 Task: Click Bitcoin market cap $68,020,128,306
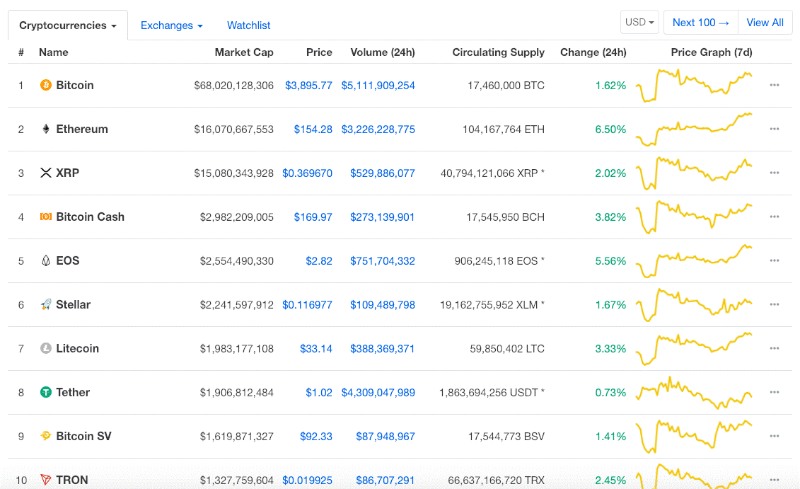pos(234,85)
